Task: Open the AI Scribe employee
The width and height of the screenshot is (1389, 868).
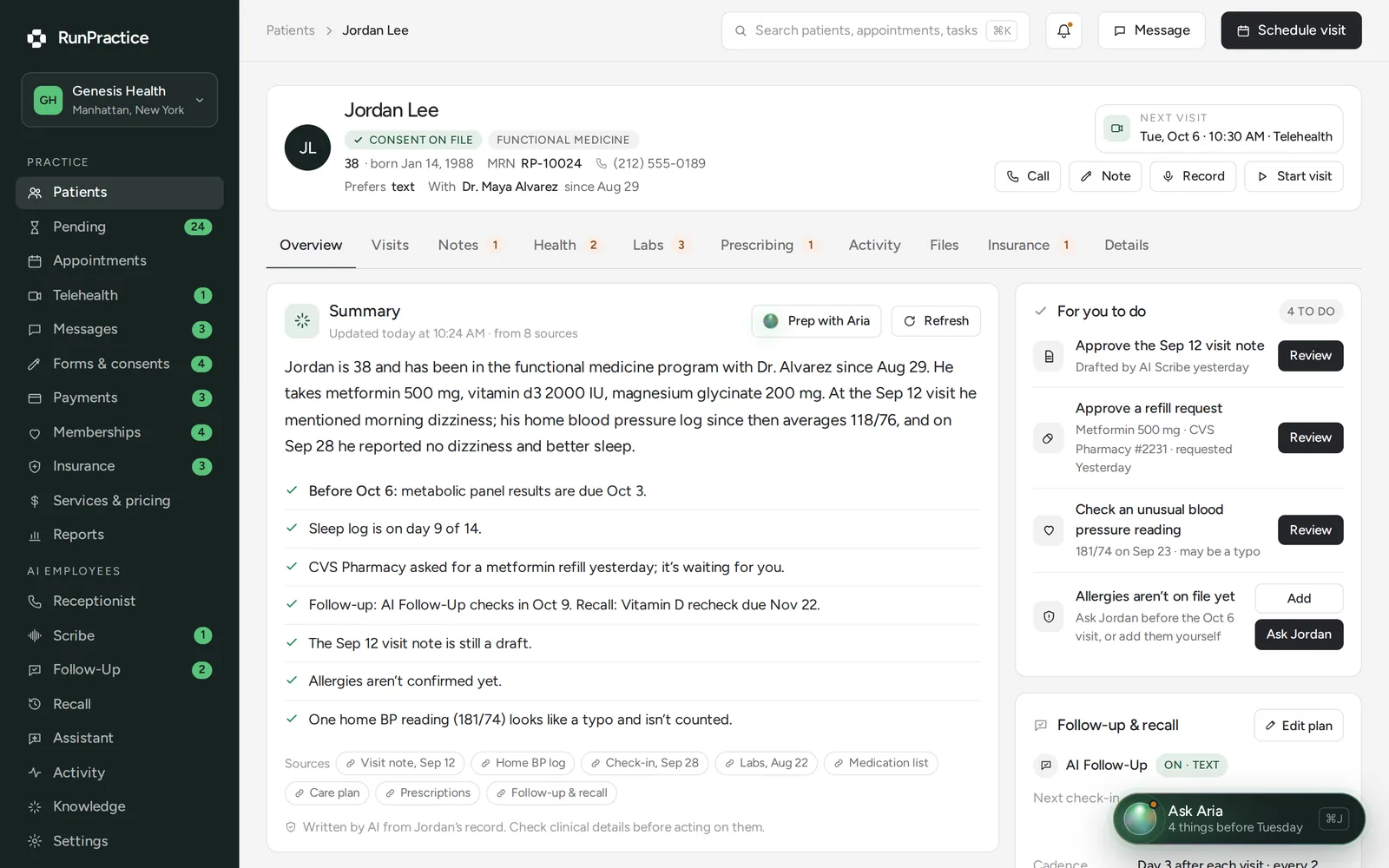Action: click(x=119, y=635)
